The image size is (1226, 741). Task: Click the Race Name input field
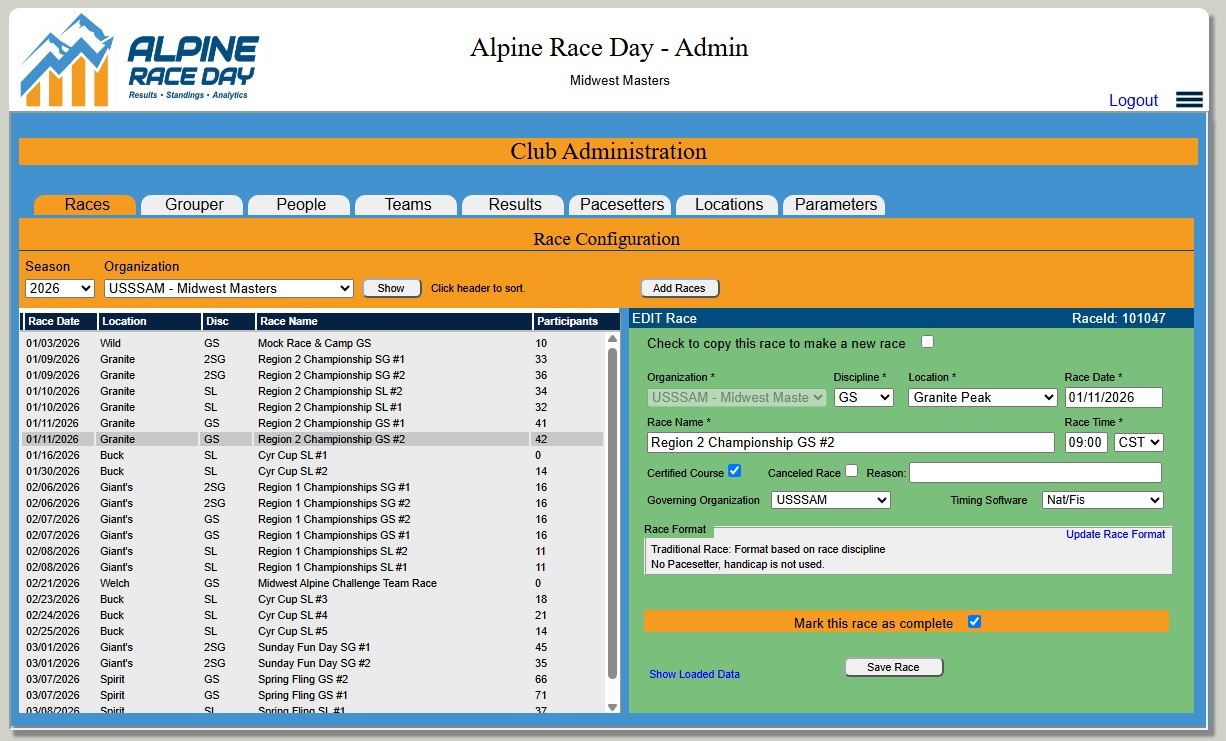pos(850,442)
